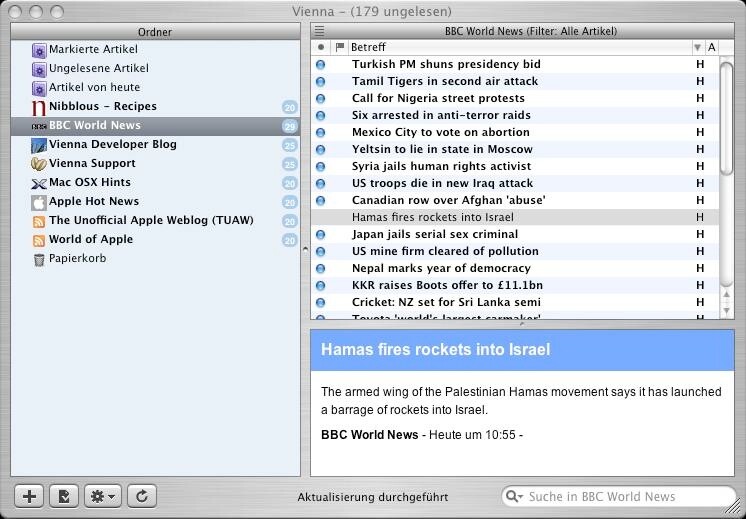Click the add subscription plus button
The height and width of the screenshot is (519, 746).
29,497
